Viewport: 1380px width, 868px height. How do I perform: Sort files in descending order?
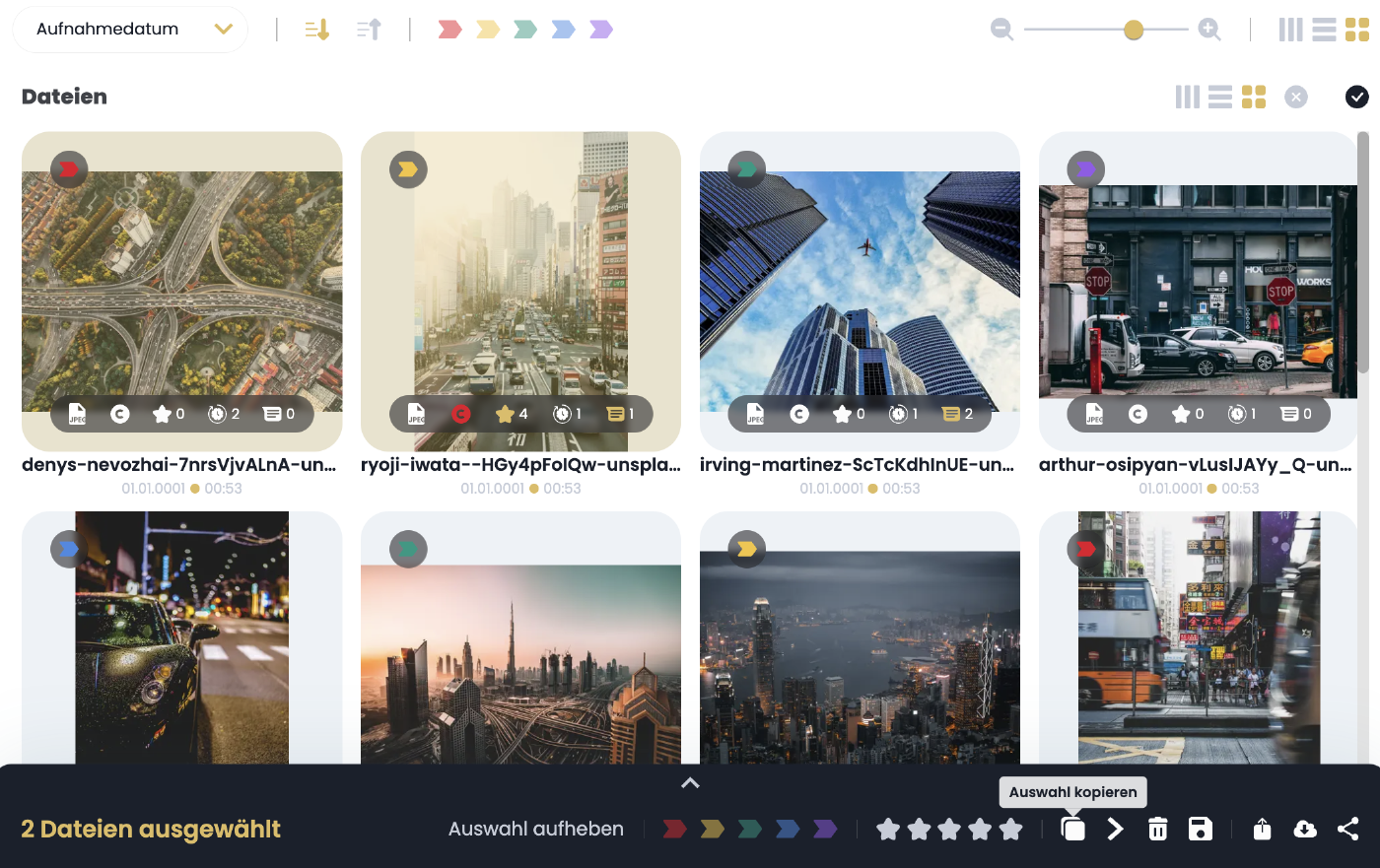[316, 30]
